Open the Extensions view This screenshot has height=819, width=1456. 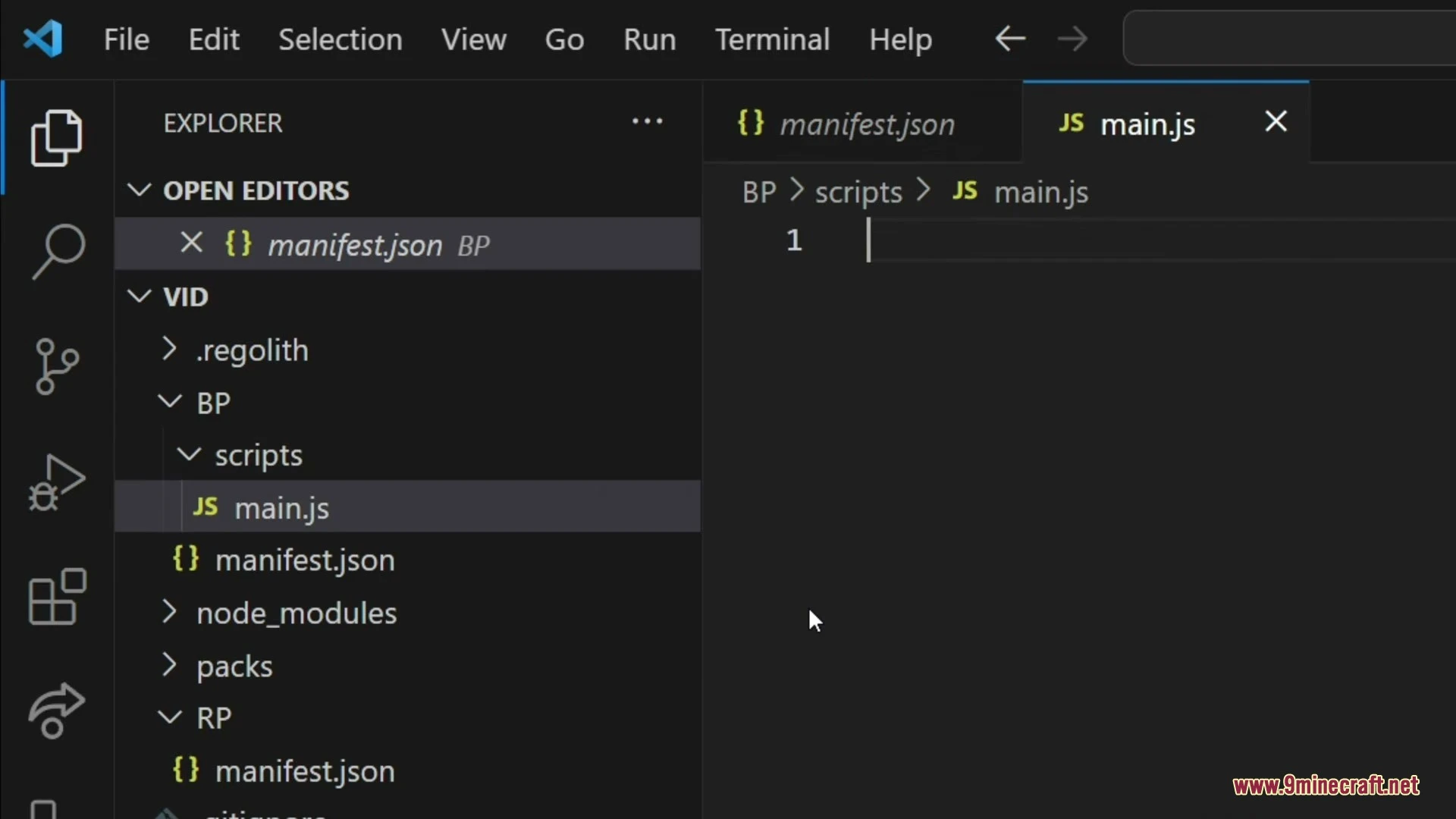click(x=57, y=597)
